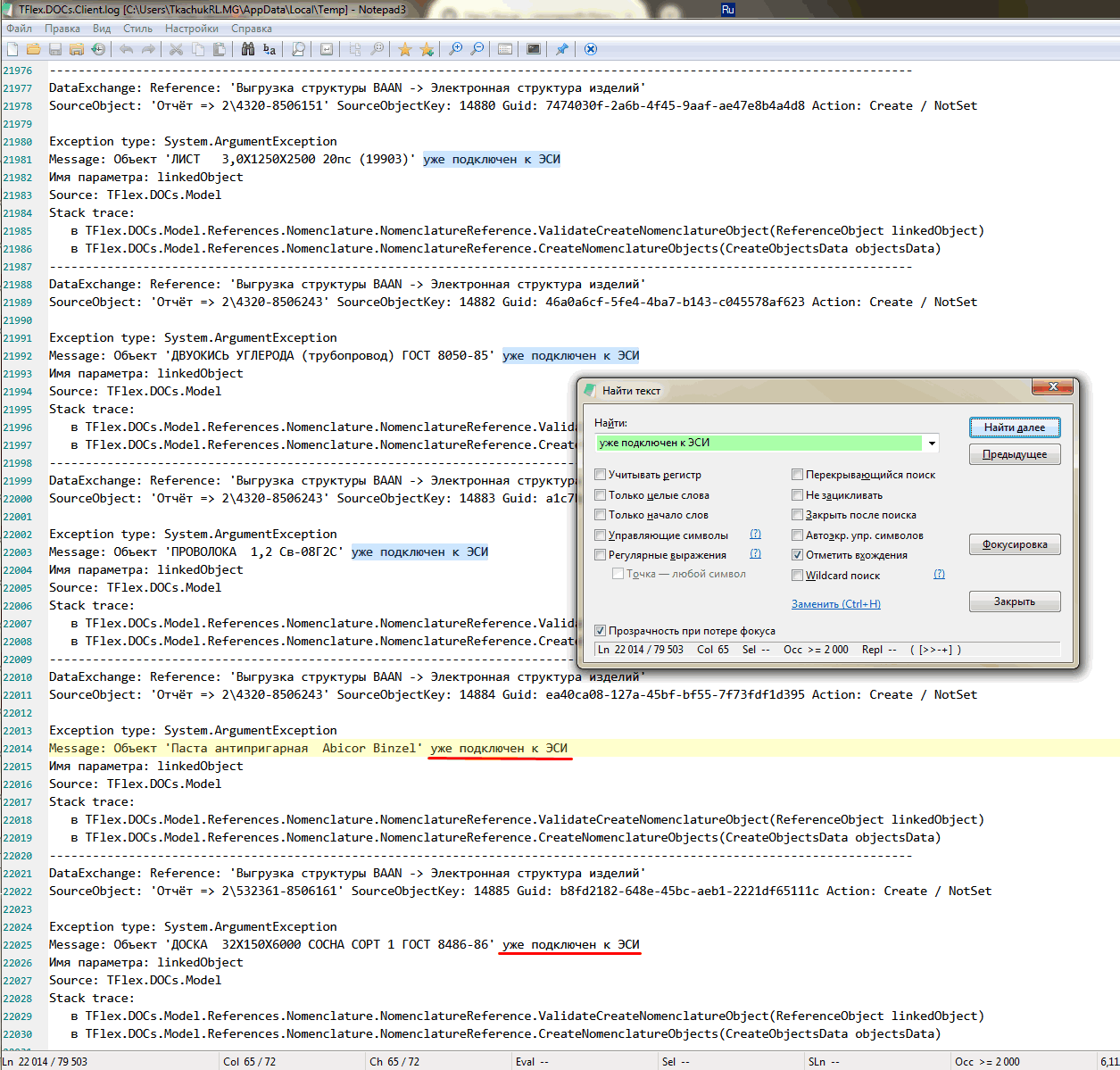The image size is (1120, 1070).
Task: Click status bar 'Occ >= 2 000' entry
Action: tap(987, 1061)
